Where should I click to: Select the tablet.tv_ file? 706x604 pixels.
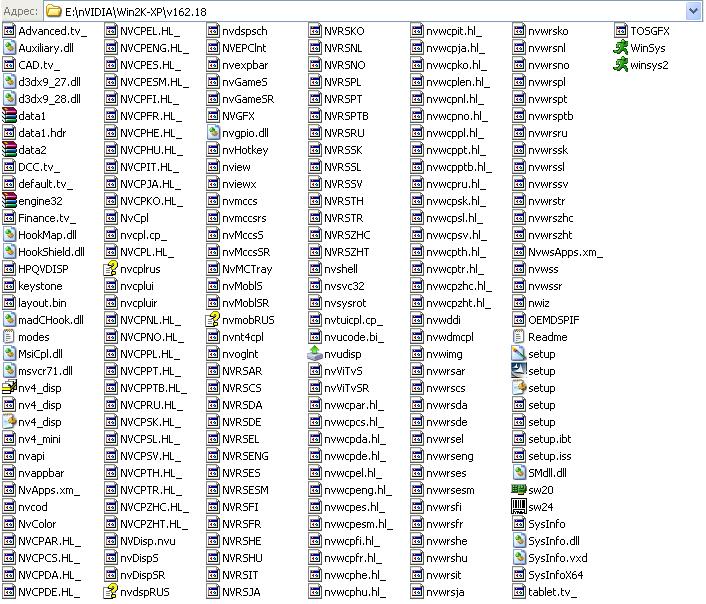545,592
